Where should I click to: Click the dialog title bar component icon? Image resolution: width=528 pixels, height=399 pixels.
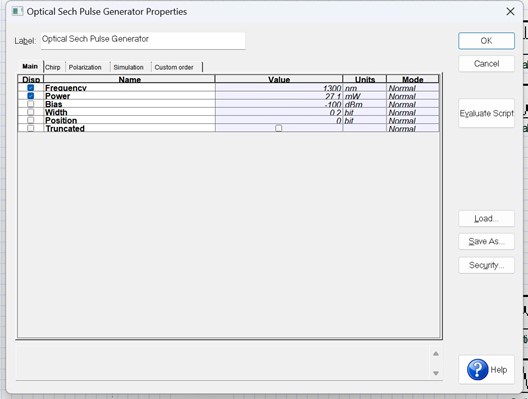[17, 11]
